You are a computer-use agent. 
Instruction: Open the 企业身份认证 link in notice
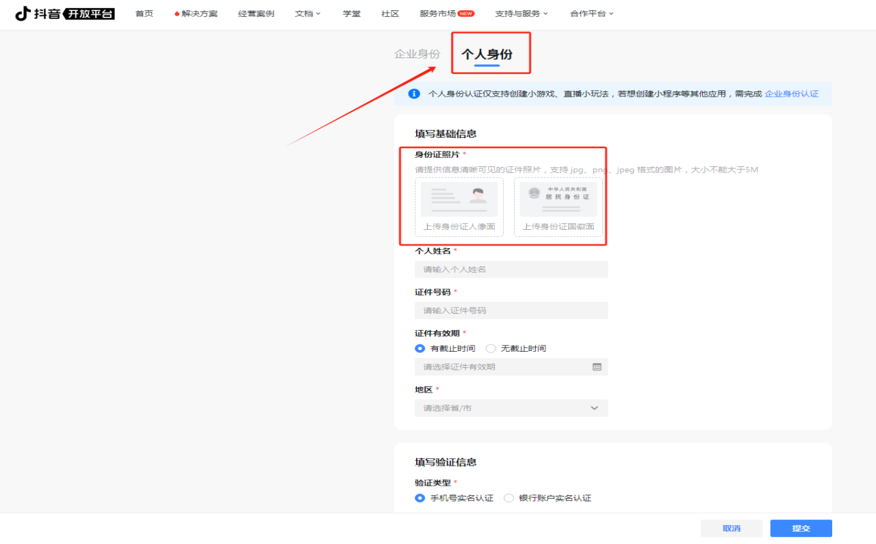click(791, 94)
